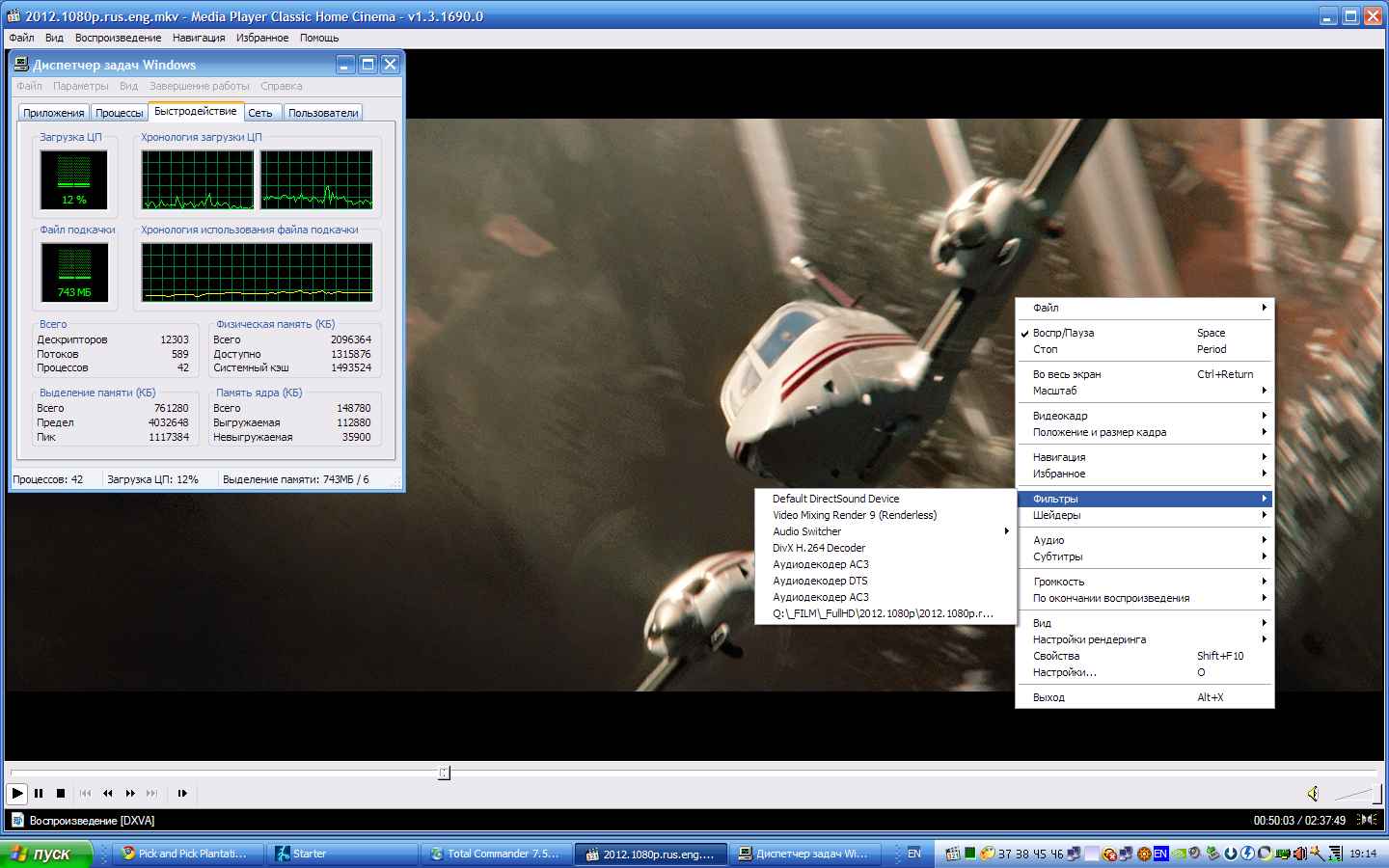
Task: Click the volume slider in the player
Action: click(1356, 794)
